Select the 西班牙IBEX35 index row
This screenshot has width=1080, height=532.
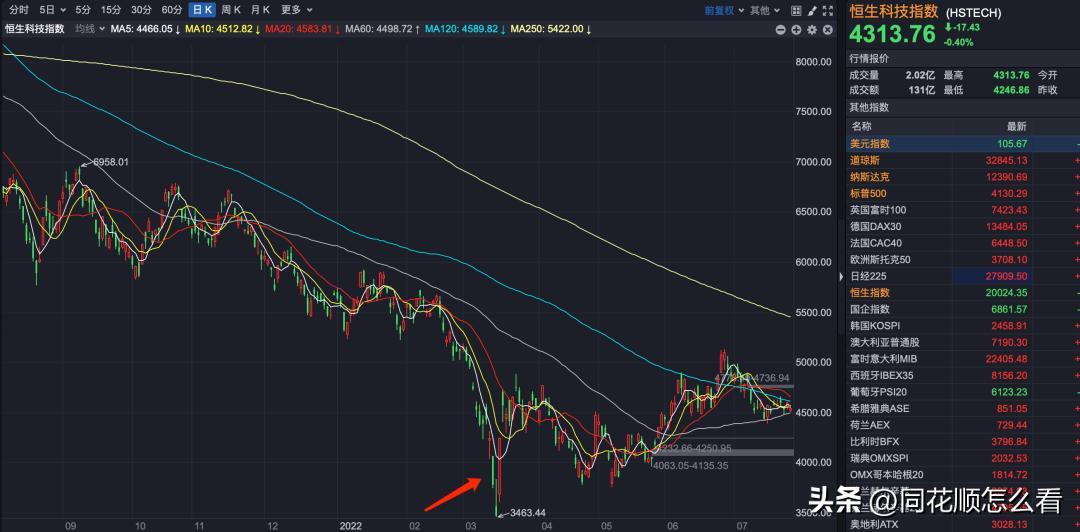[963, 376]
